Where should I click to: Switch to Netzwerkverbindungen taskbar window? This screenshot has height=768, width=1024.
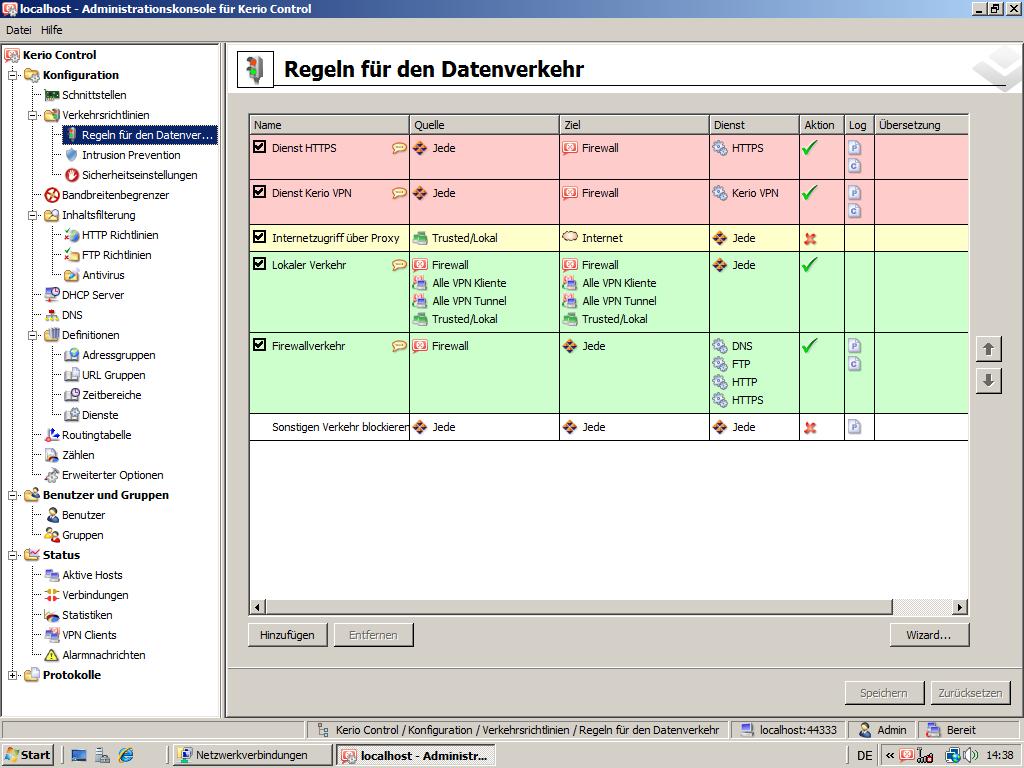(x=251, y=756)
